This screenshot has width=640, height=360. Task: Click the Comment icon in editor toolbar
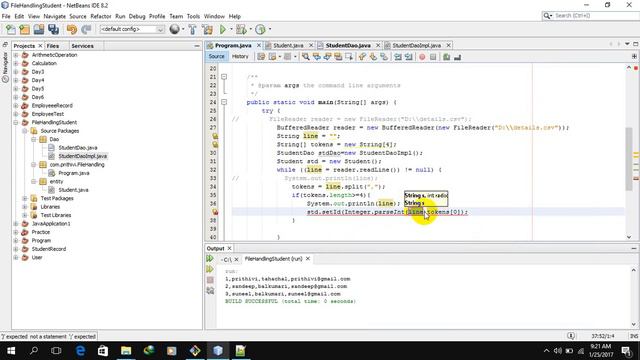tap(447, 57)
